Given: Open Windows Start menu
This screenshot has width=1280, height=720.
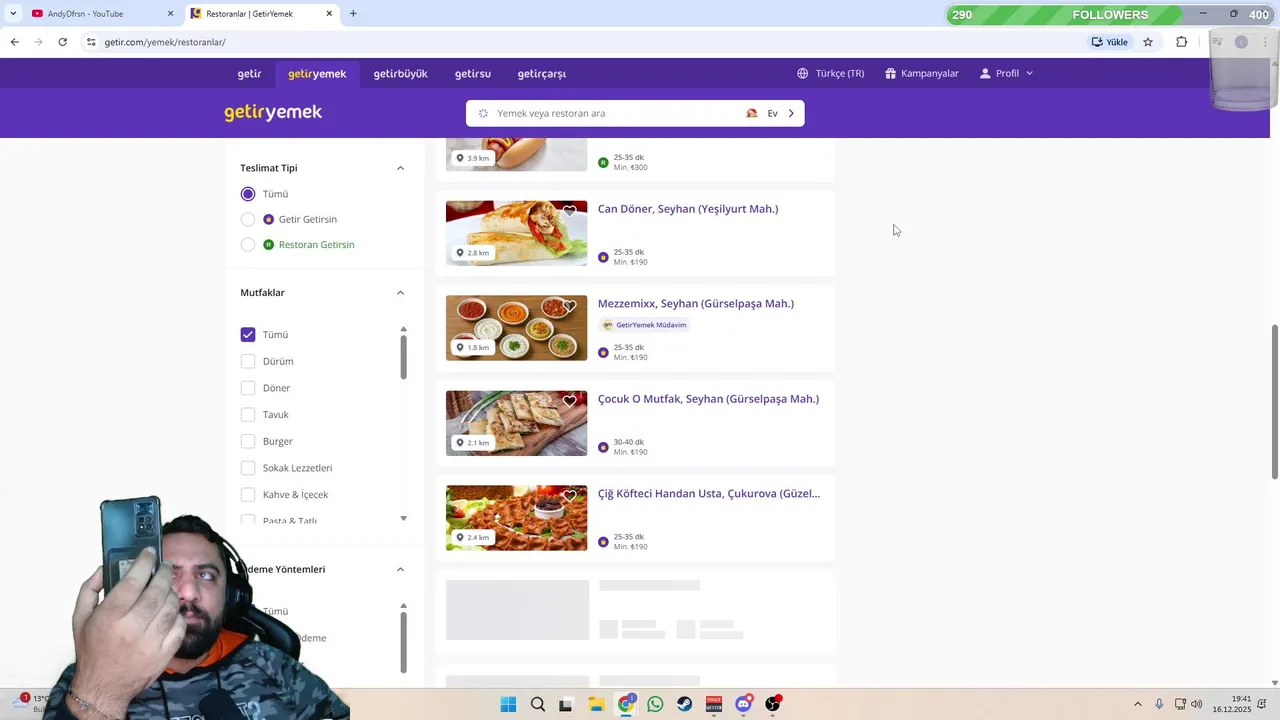Looking at the screenshot, I should 508,704.
